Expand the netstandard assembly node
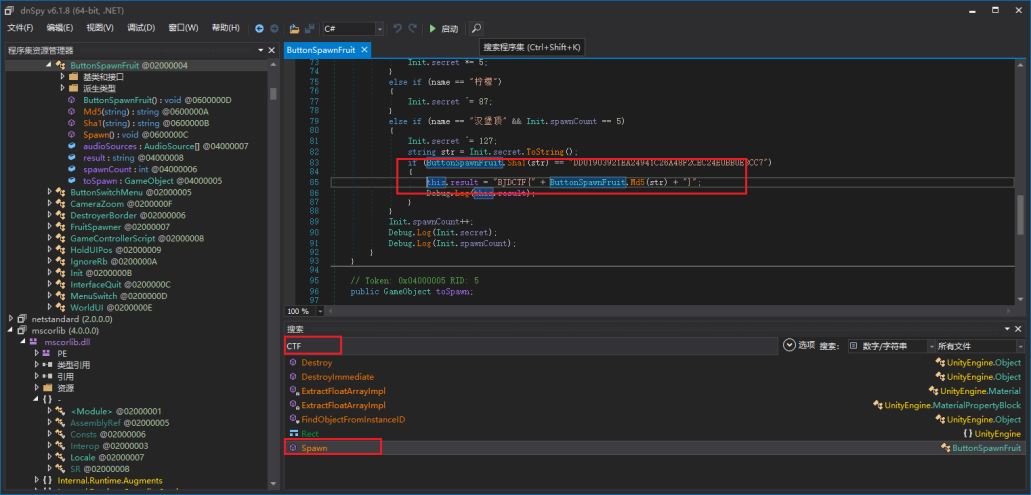Image resolution: width=1031 pixels, height=495 pixels. click(x=9, y=318)
